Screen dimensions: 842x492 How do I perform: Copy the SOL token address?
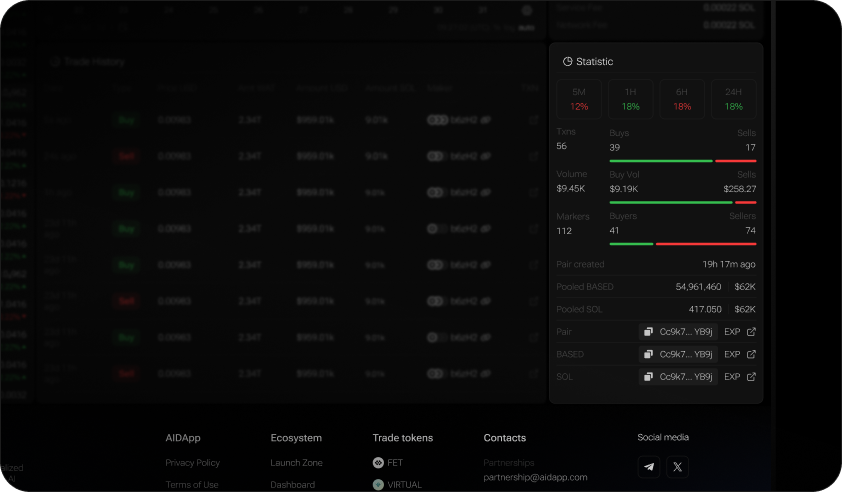point(649,377)
